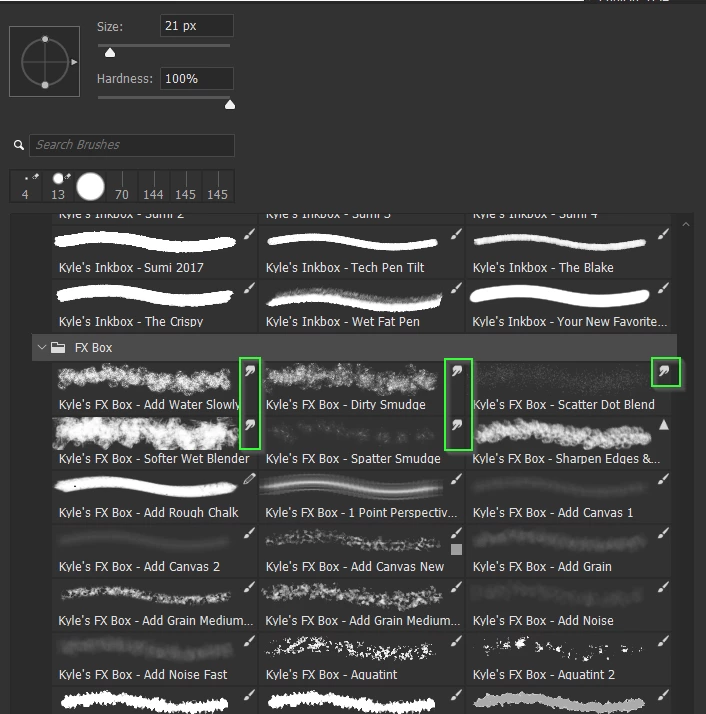Select Kyle's FX Box - Dirty Smudge brush
Screen dimensions: 706x714
[x=362, y=388]
